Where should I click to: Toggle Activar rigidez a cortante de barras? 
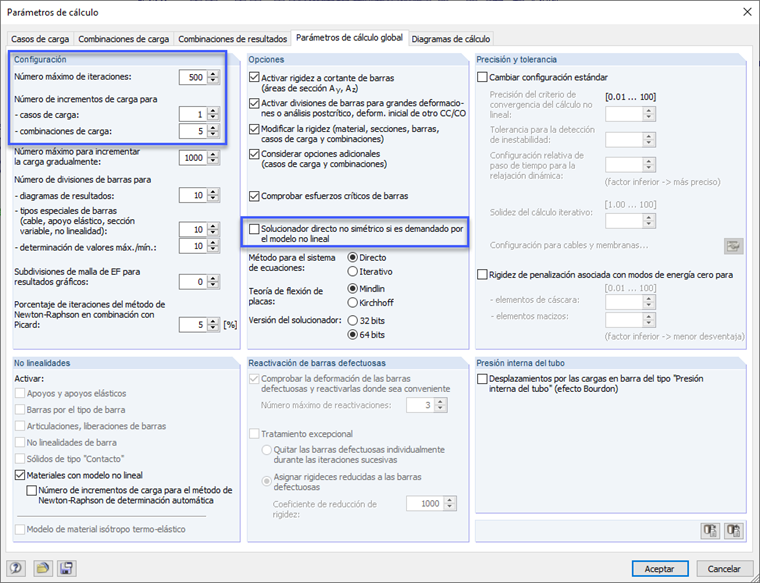pyautogui.click(x=254, y=77)
